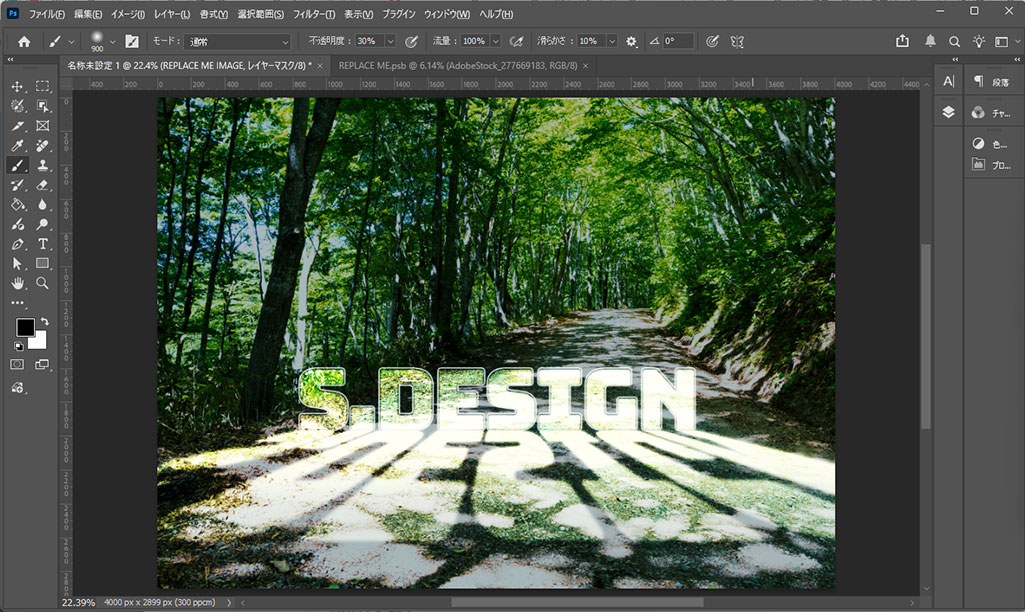Select the Pen tool

pos(17,244)
